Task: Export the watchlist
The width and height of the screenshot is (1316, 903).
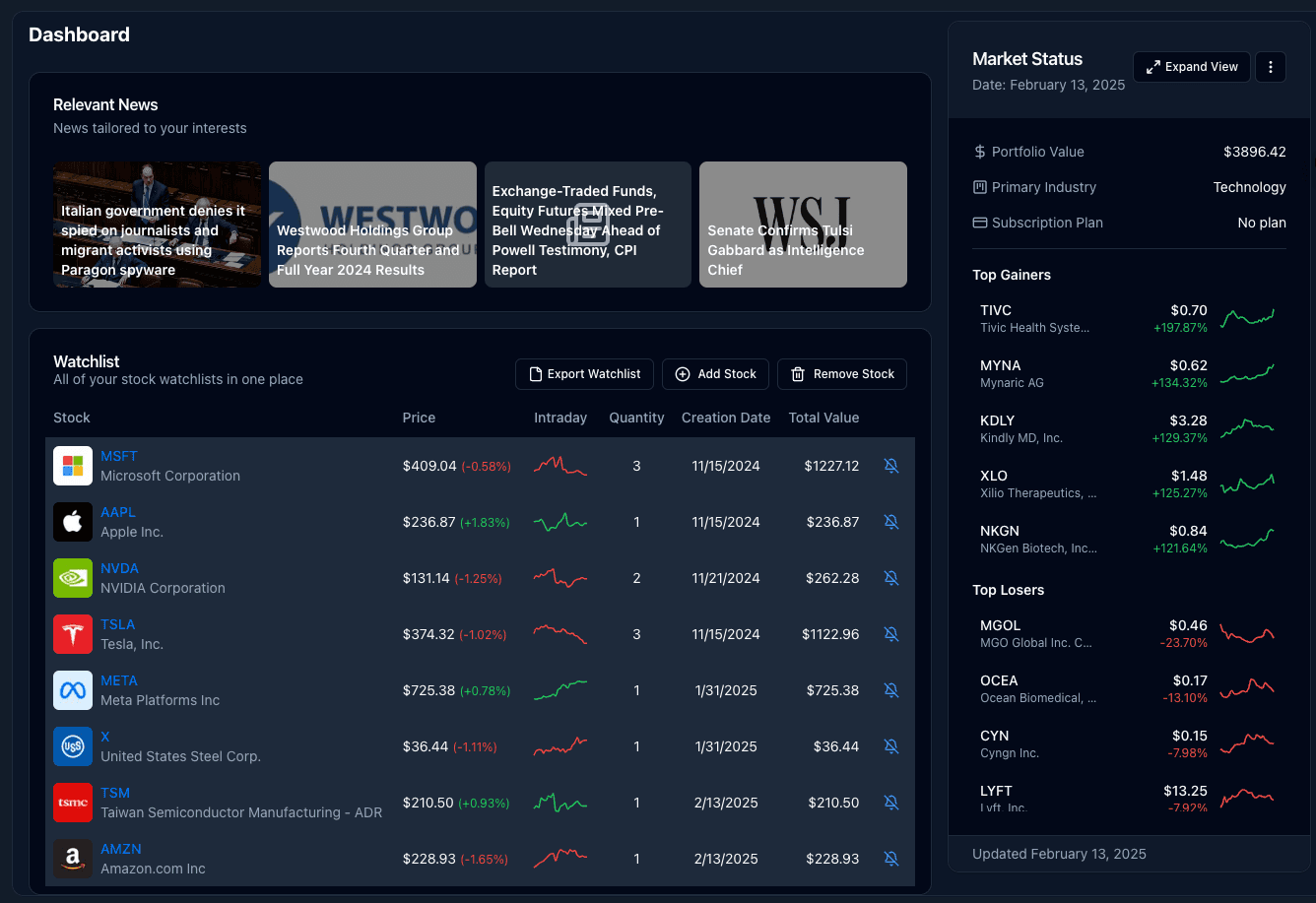Action: tap(585, 374)
